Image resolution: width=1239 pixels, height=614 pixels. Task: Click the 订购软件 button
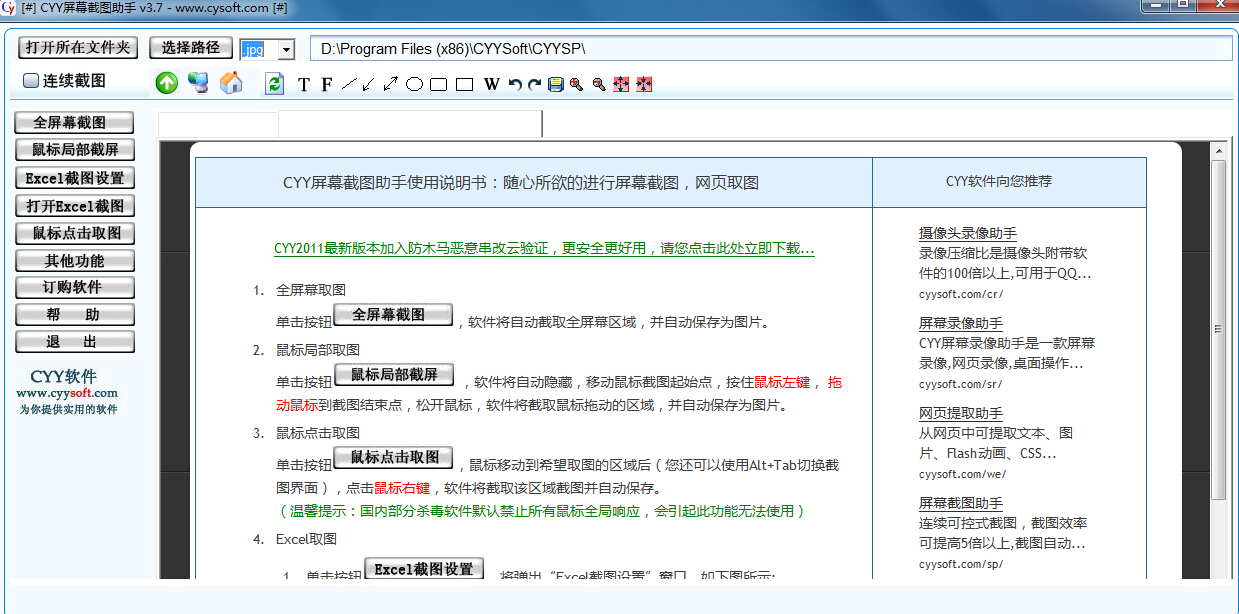click(75, 287)
